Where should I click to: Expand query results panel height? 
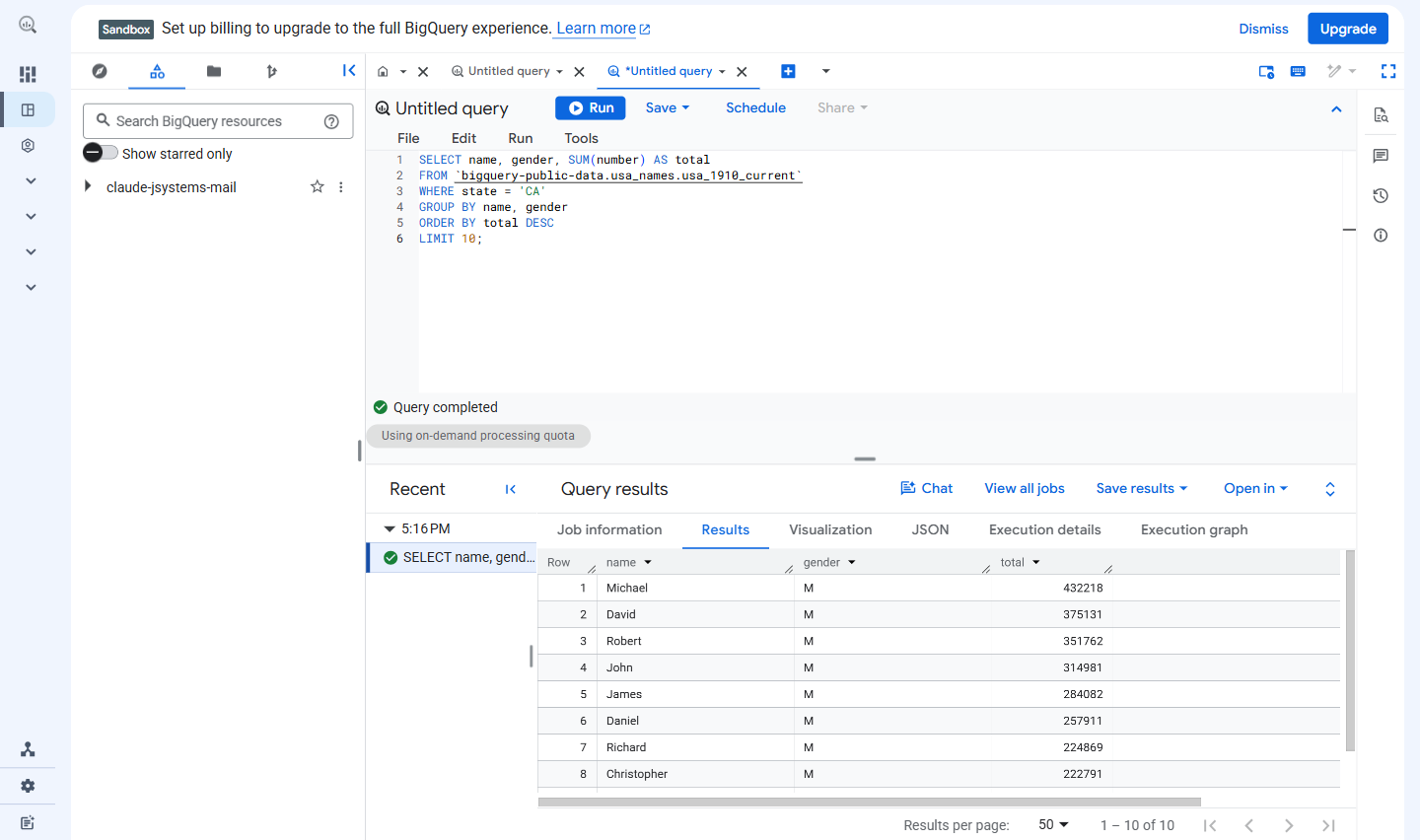tap(1329, 489)
